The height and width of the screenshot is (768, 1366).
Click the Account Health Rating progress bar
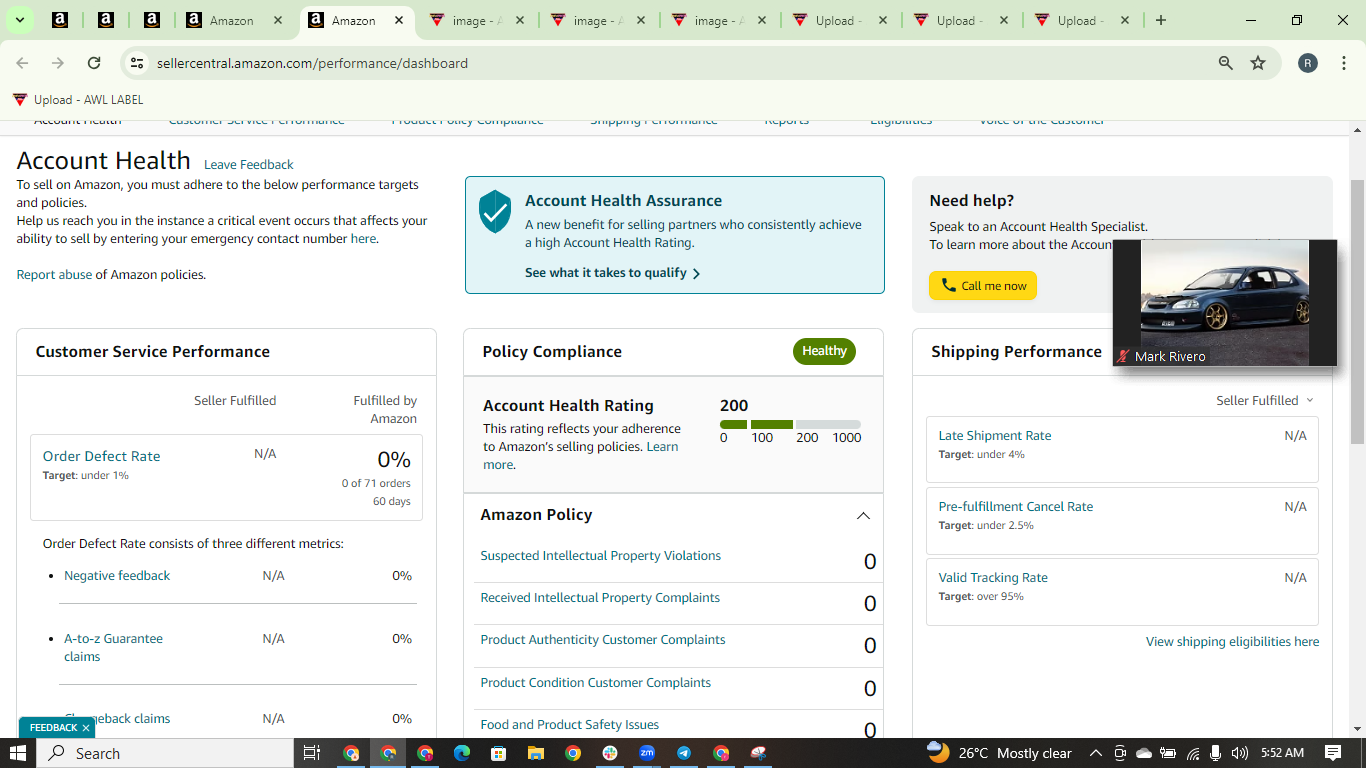pos(790,425)
